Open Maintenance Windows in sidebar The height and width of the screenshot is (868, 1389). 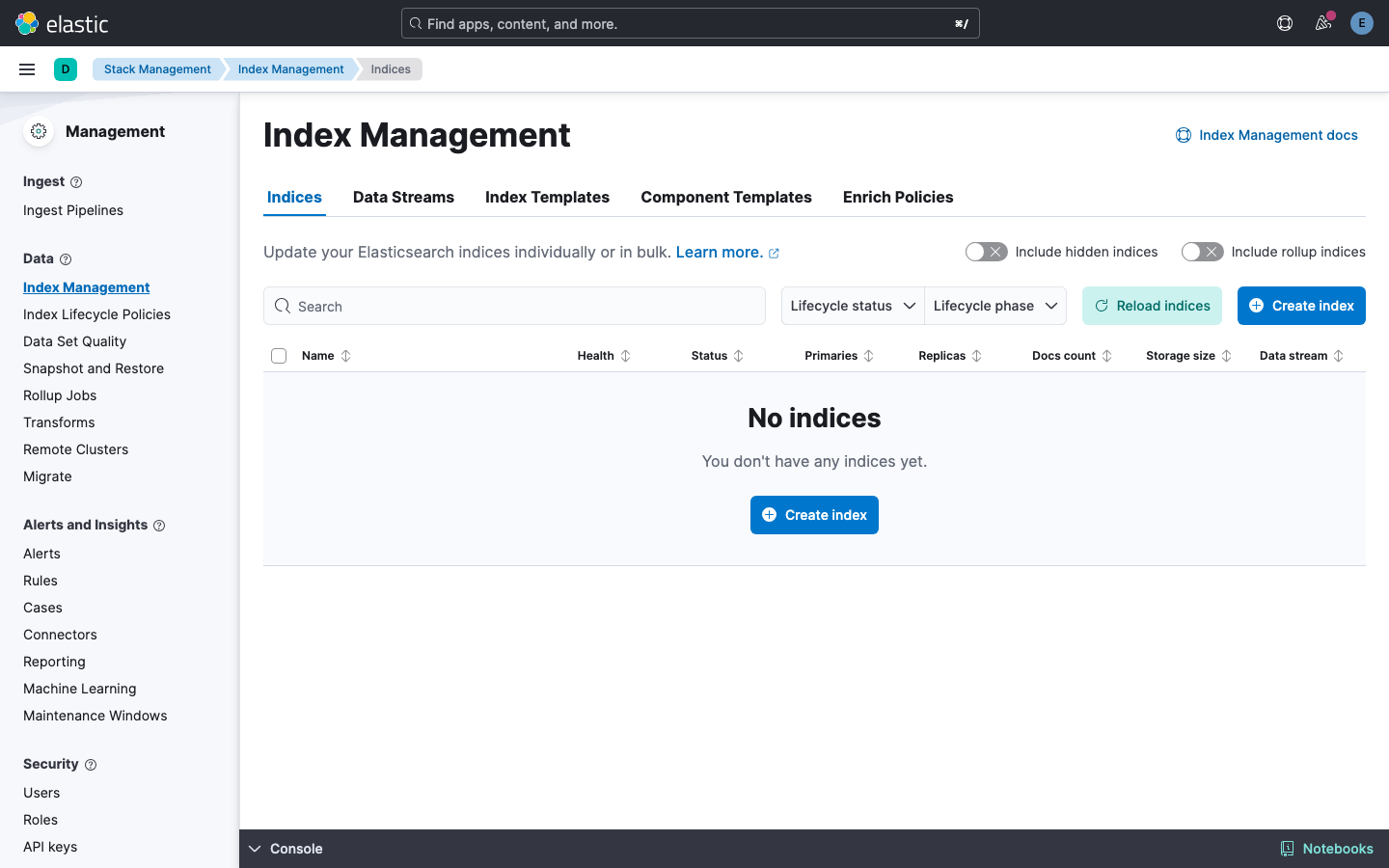click(95, 716)
